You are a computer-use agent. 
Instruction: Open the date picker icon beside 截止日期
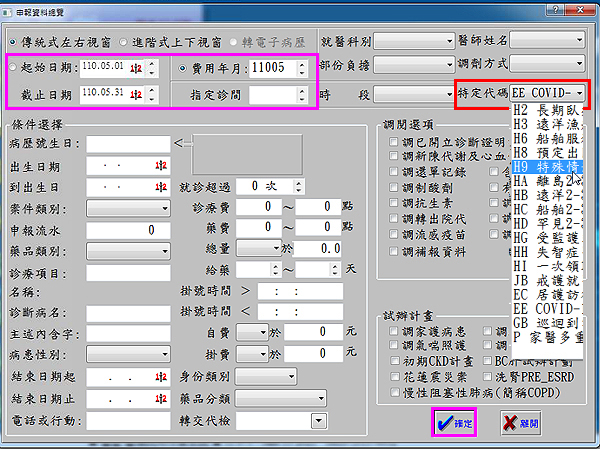(136, 95)
